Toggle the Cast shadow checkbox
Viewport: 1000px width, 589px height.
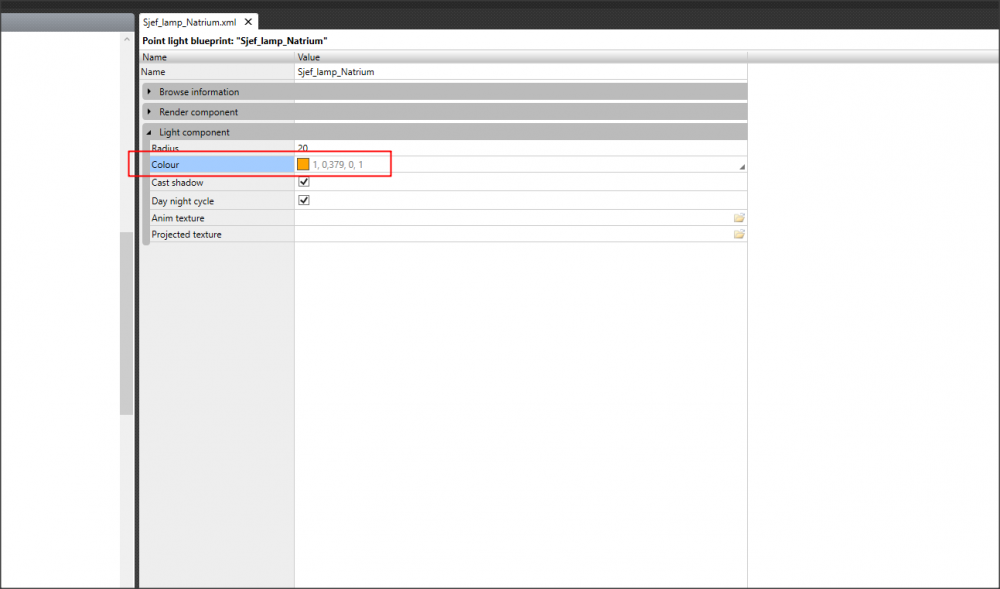click(x=304, y=183)
